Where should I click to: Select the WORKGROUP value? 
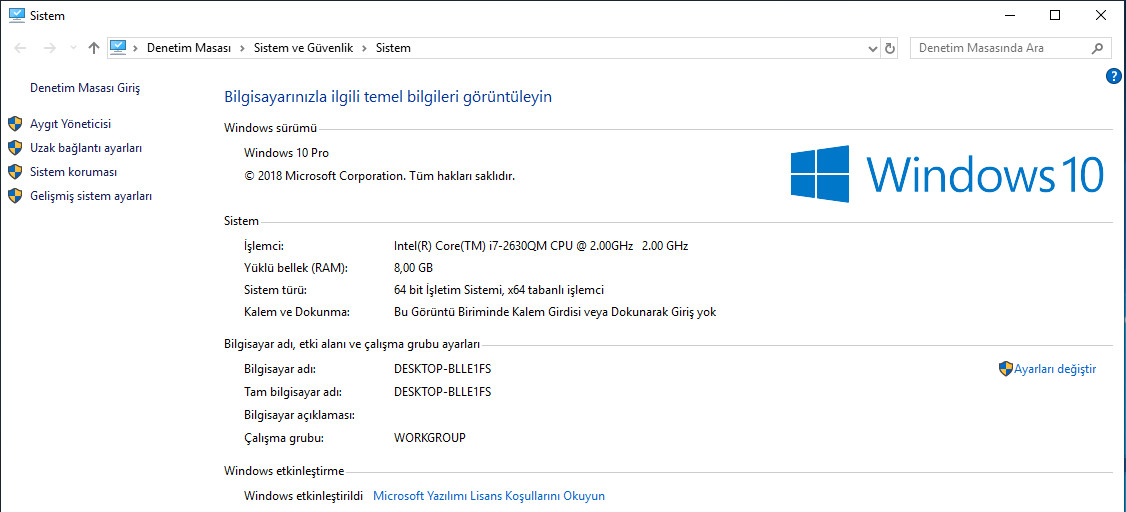pos(430,437)
